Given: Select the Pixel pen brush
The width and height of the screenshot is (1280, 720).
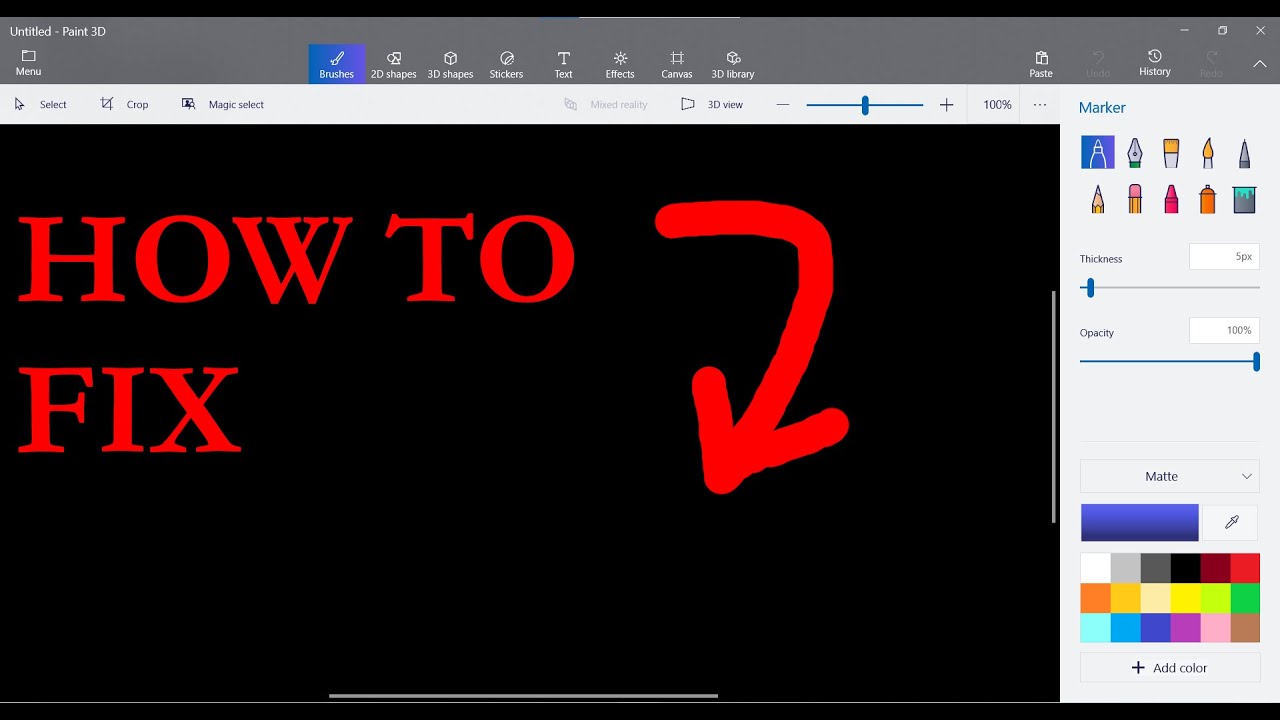Looking at the screenshot, I should pyautogui.click(x=1244, y=152).
